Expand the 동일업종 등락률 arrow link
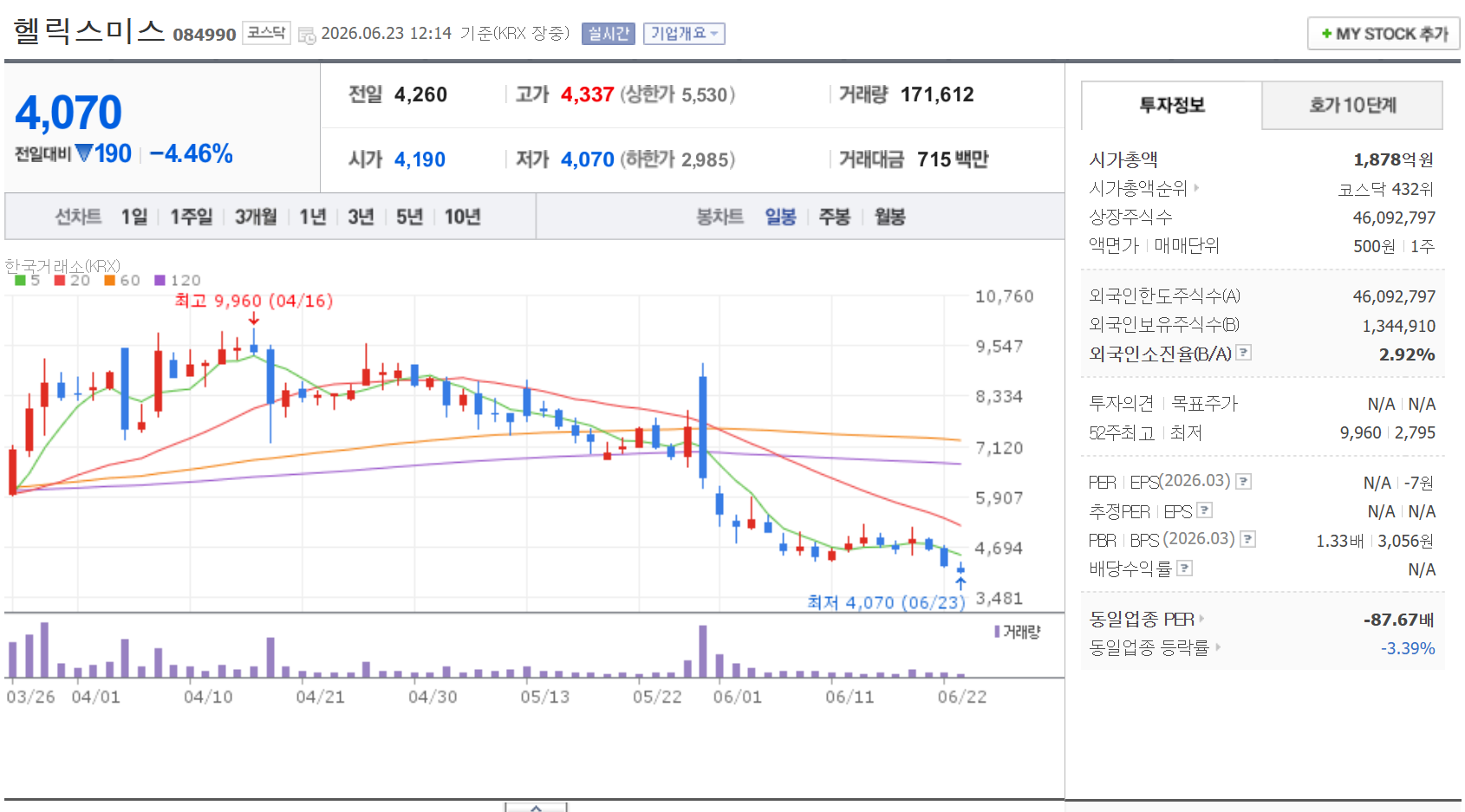 (1217, 646)
